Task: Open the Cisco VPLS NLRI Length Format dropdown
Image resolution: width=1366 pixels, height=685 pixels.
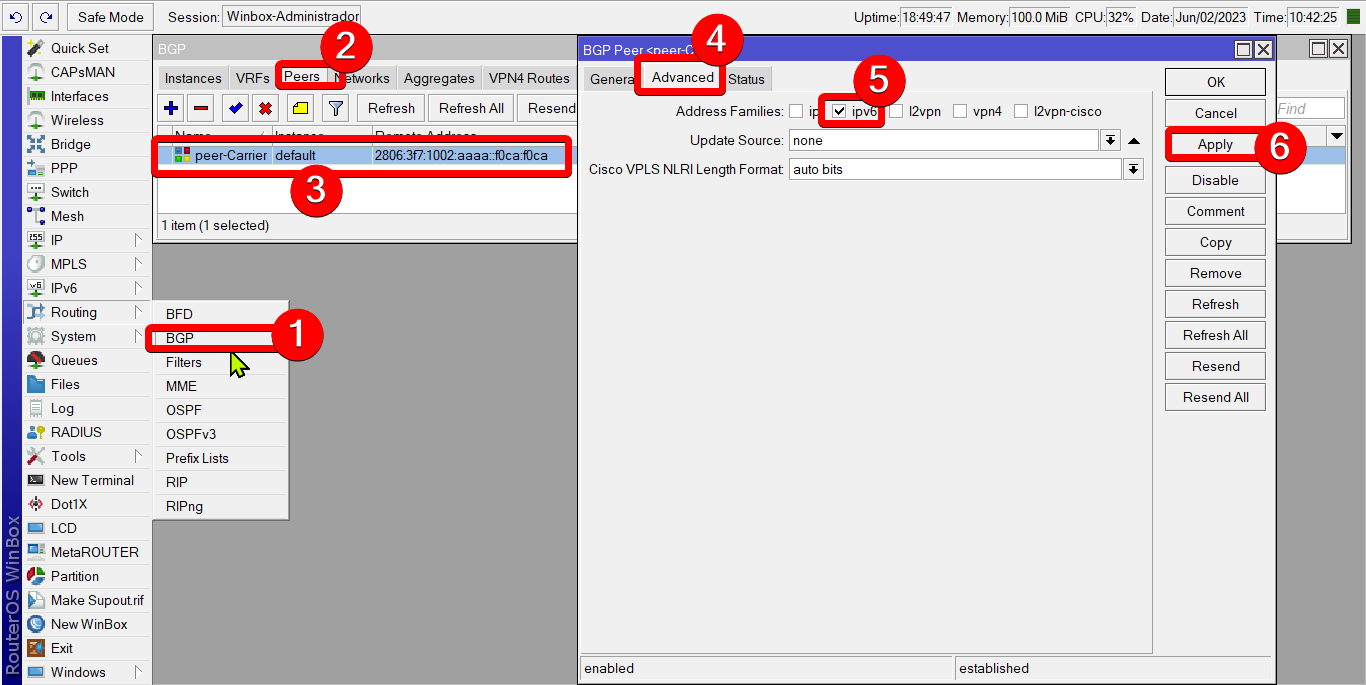Action: [1133, 169]
